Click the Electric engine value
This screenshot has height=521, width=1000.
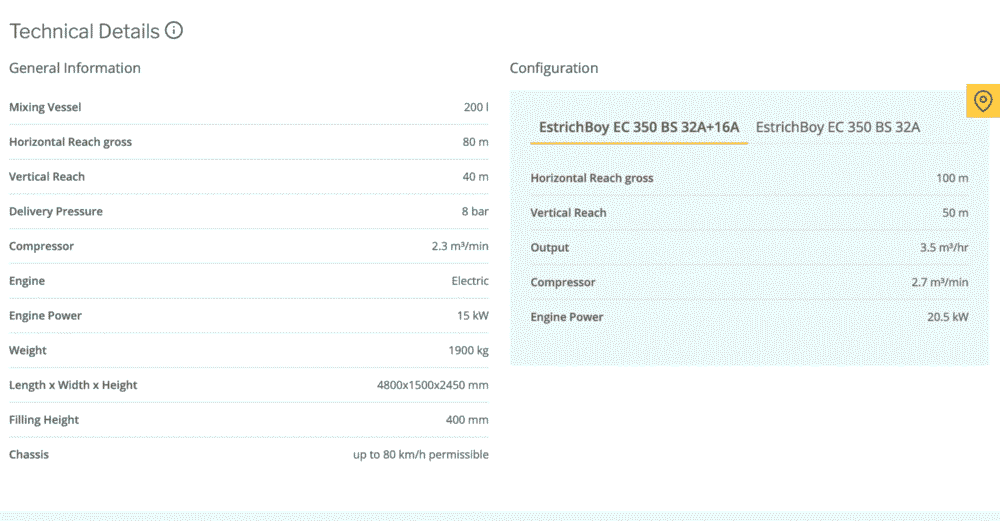(470, 281)
